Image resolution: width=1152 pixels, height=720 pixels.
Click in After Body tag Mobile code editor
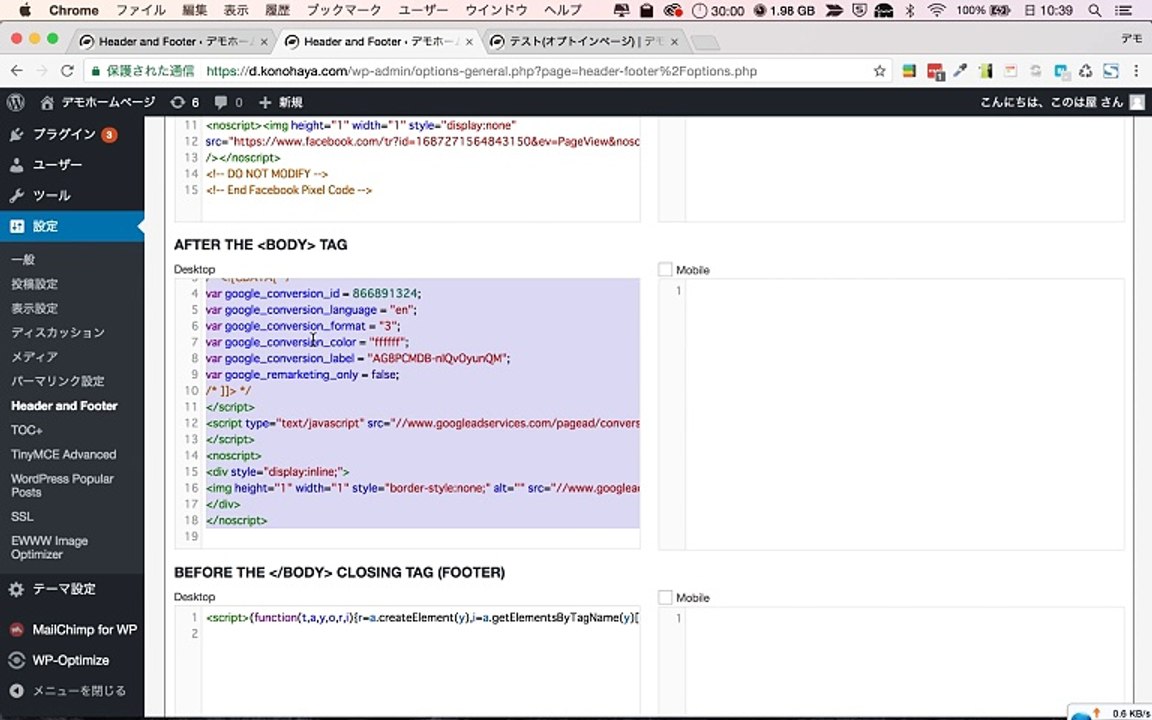click(x=891, y=414)
